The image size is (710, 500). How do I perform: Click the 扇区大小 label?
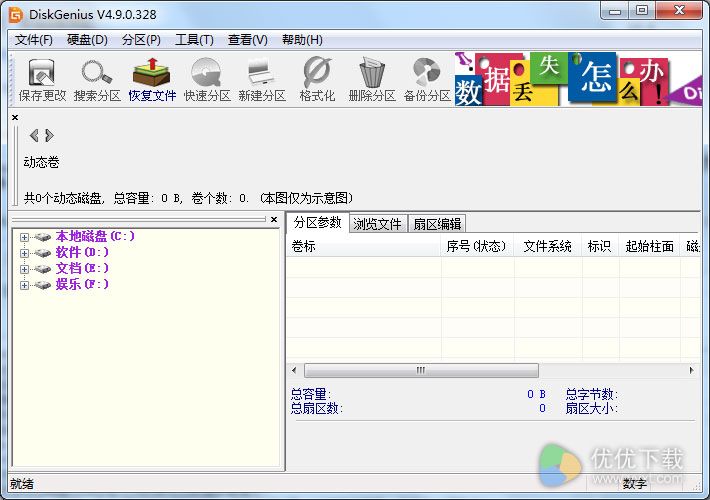point(591,409)
